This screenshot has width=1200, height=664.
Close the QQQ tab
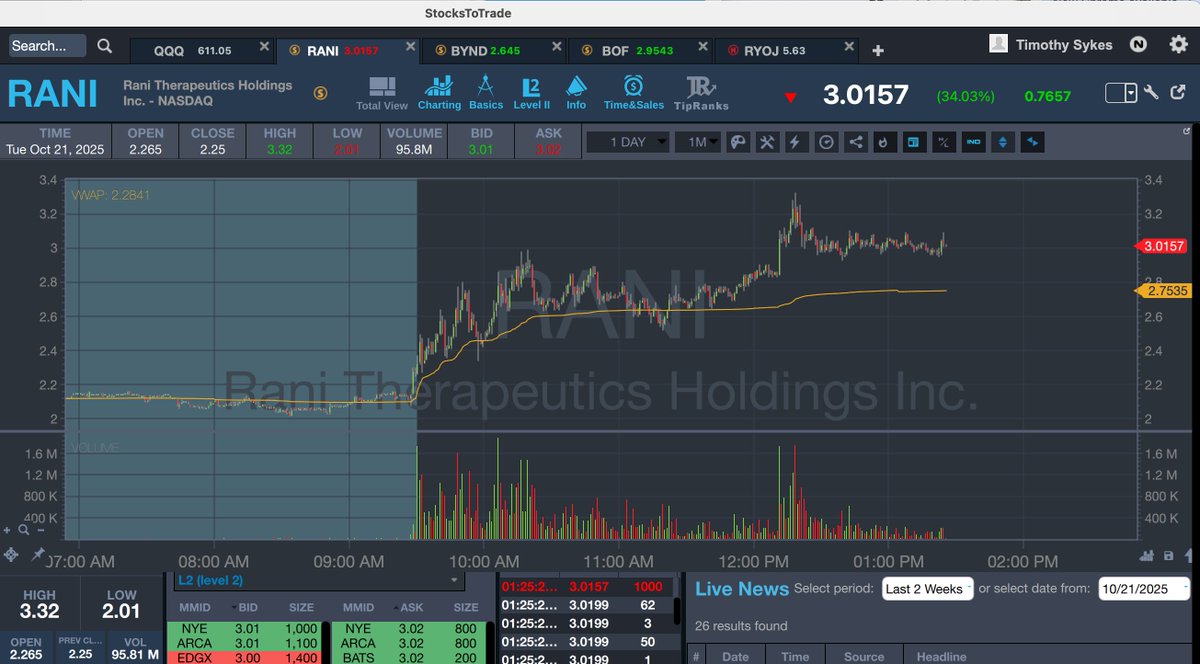coord(264,47)
